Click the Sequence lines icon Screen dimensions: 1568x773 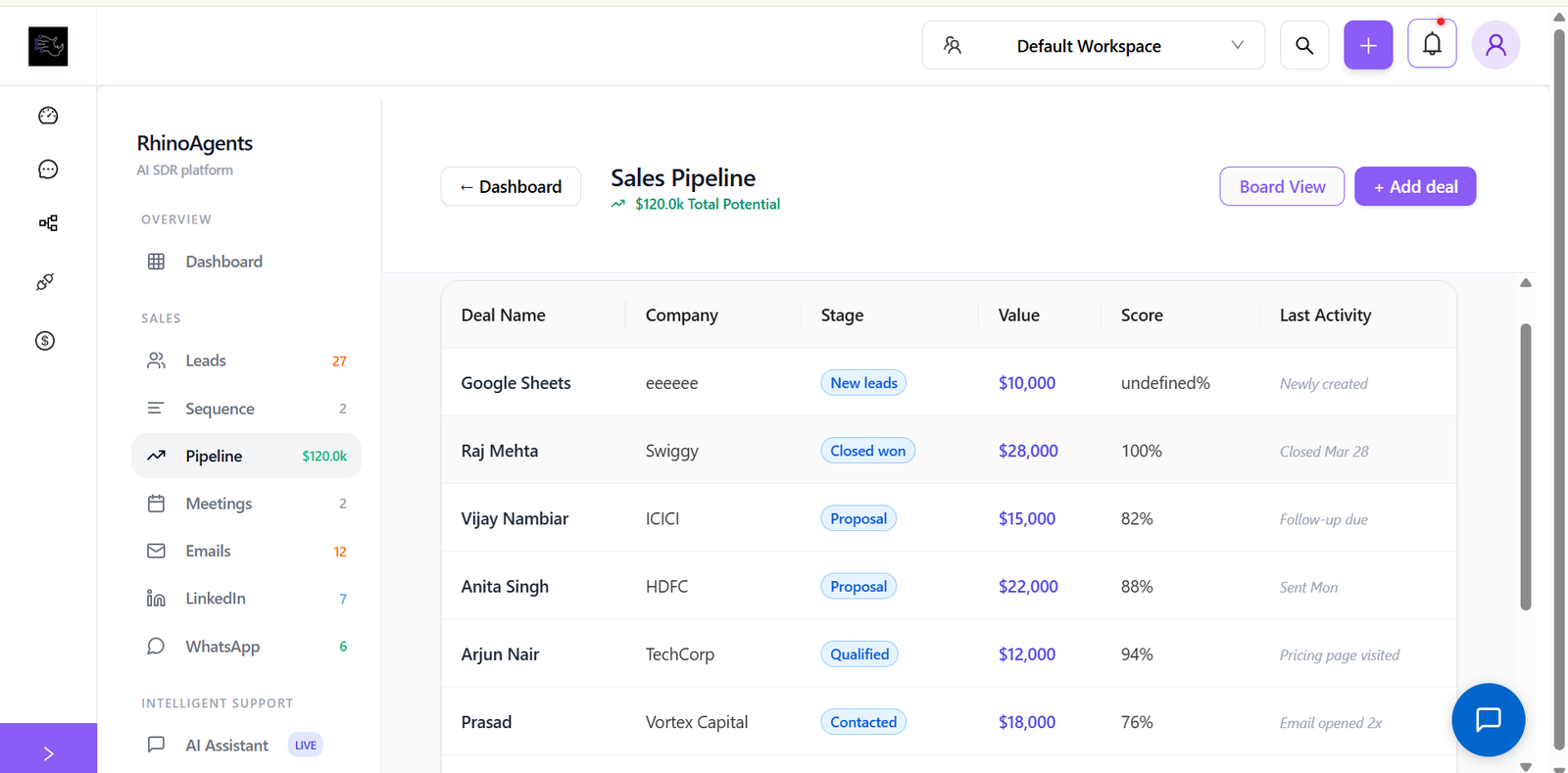156,408
